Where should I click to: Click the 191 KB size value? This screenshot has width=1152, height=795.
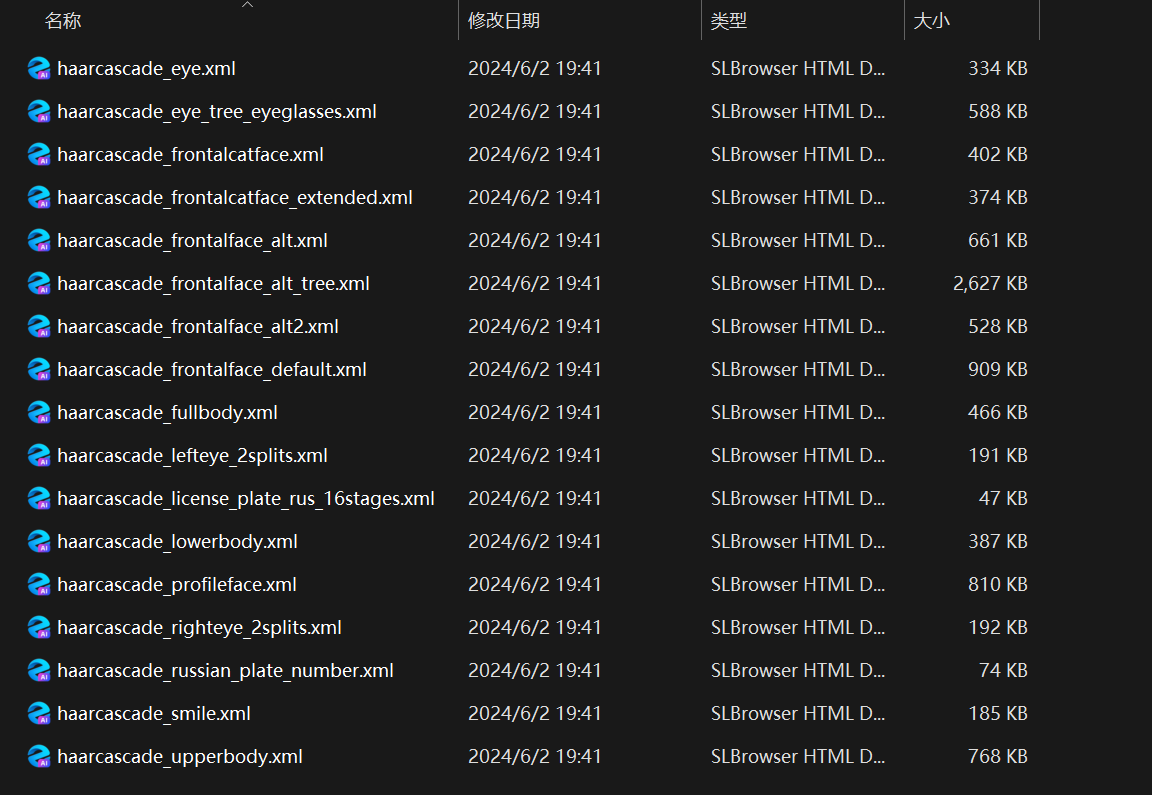pos(997,456)
